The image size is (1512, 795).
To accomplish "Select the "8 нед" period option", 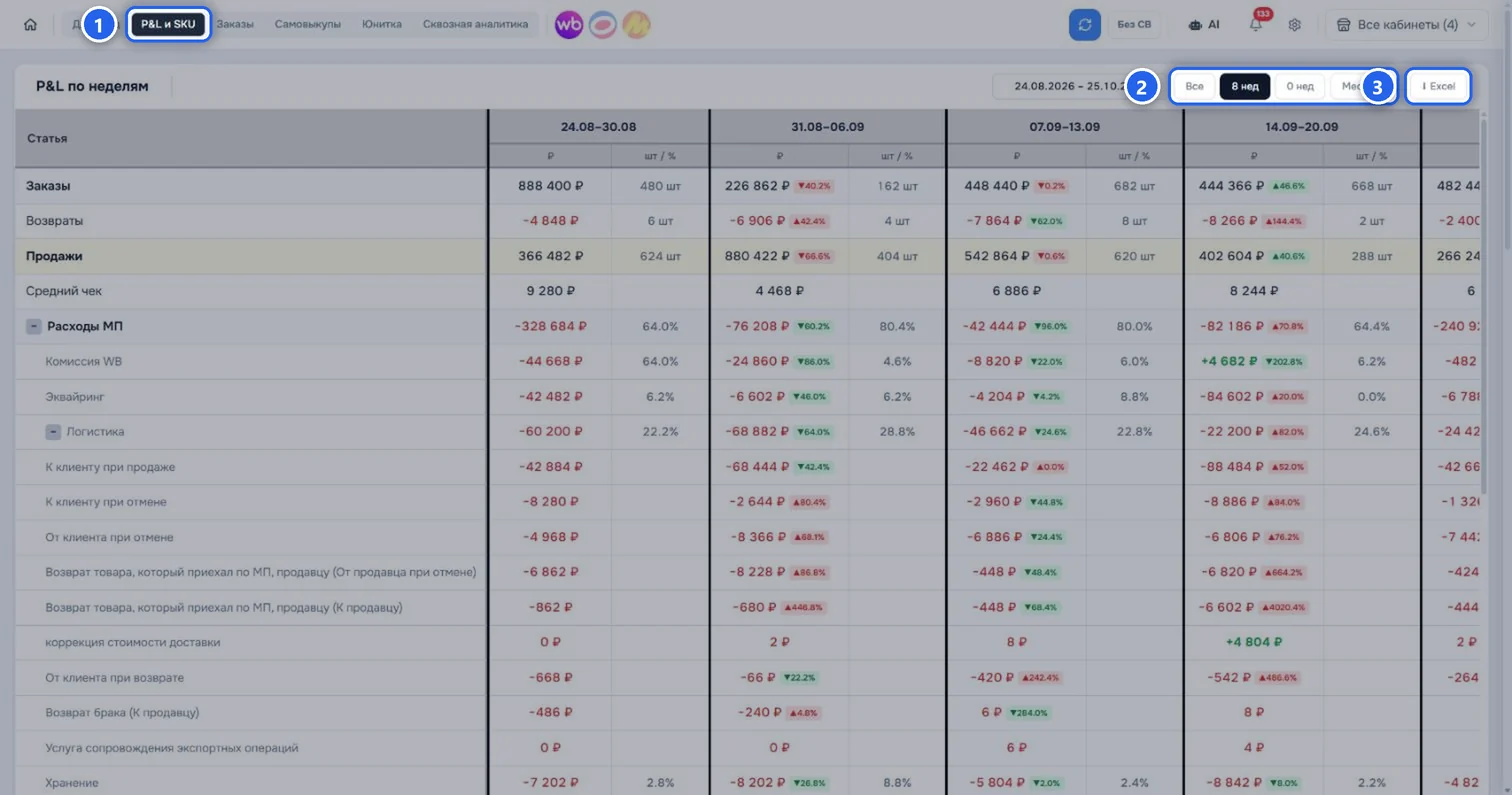I will coord(1245,87).
